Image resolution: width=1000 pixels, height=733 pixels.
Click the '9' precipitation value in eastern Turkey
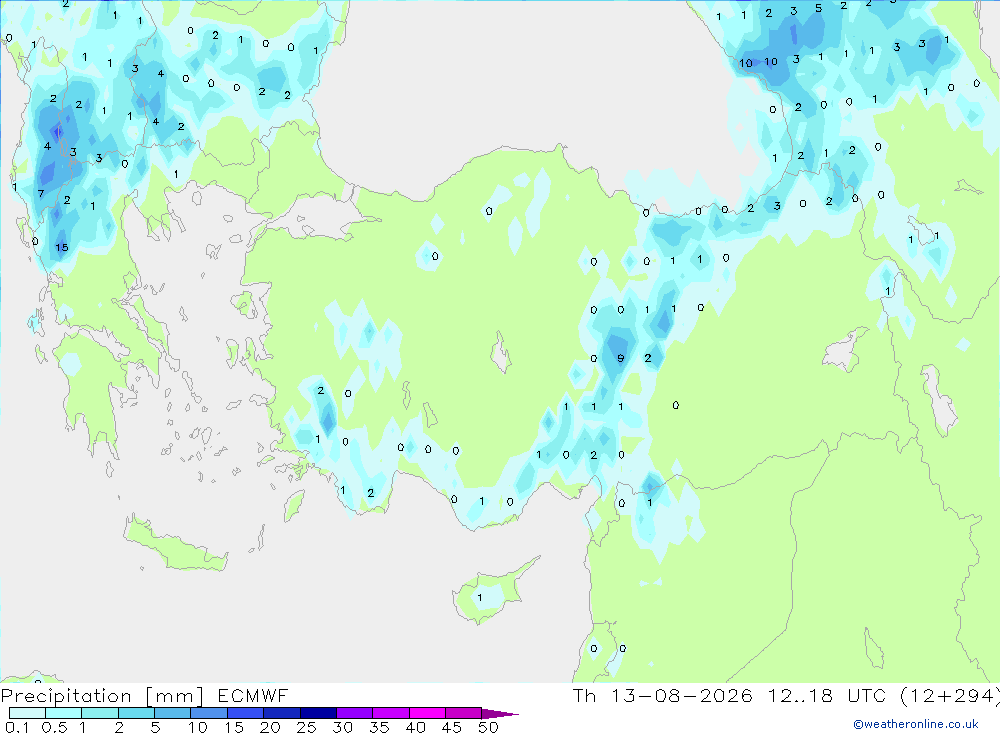[621, 359]
